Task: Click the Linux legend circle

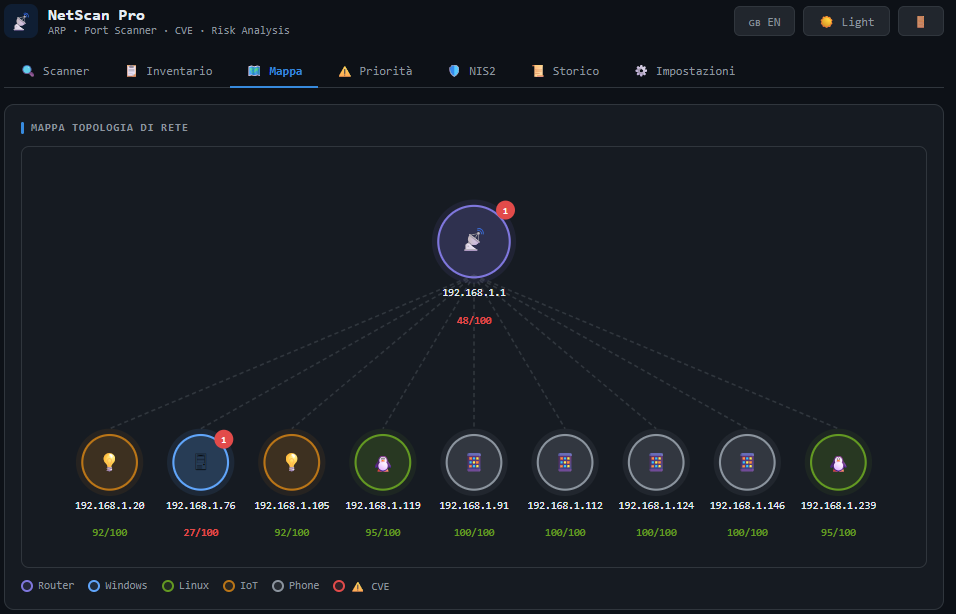Action: click(x=168, y=586)
